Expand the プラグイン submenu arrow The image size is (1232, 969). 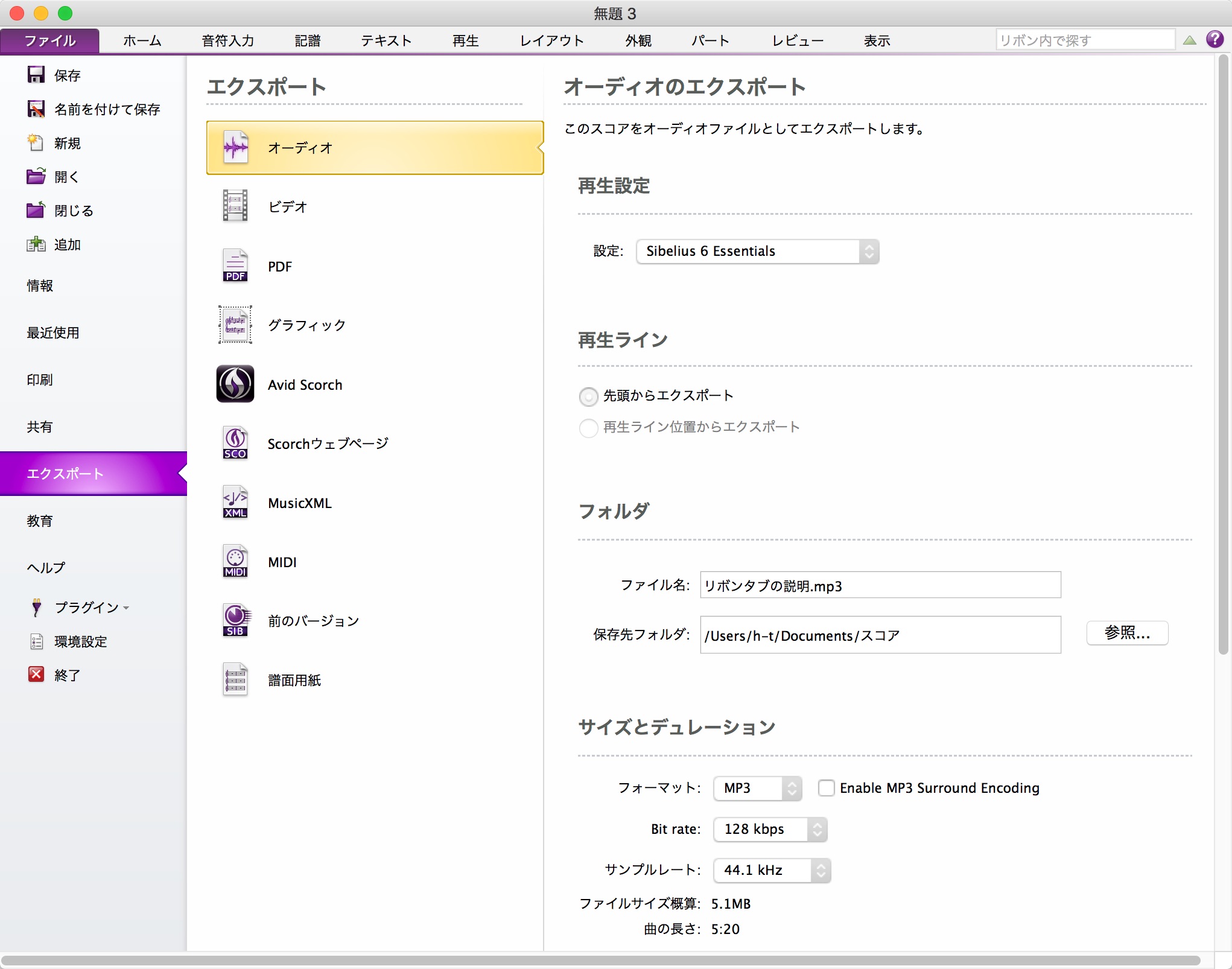[126, 608]
